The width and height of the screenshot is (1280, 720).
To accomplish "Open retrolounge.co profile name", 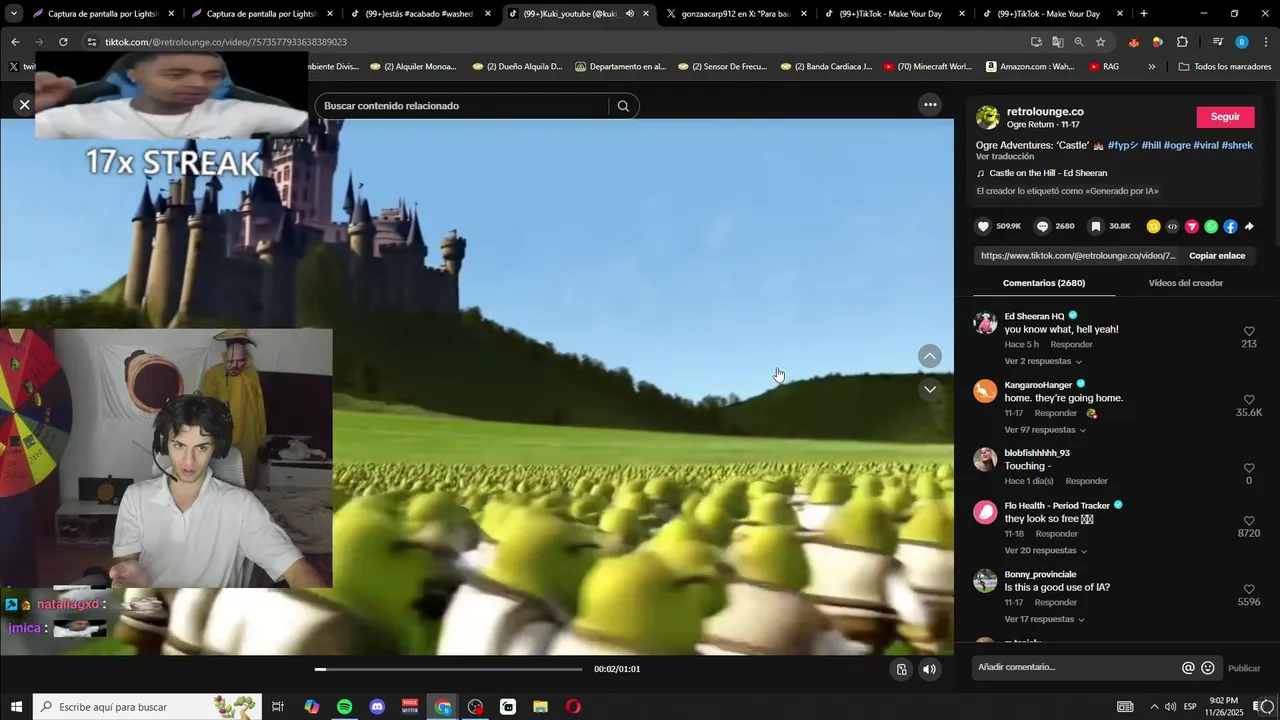I will pos(1045,111).
